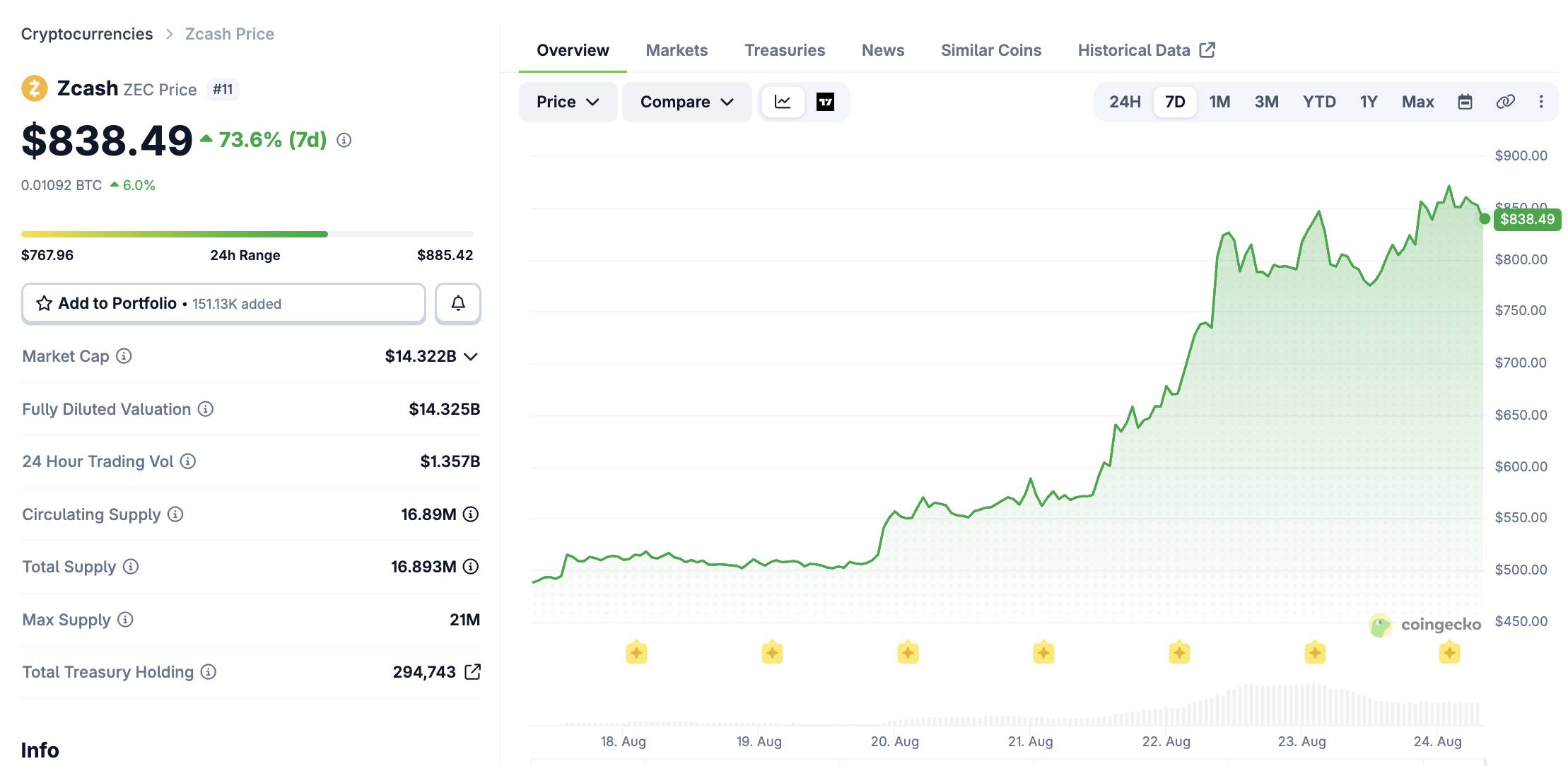Open calendar date range picker icon

(1465, 102)
